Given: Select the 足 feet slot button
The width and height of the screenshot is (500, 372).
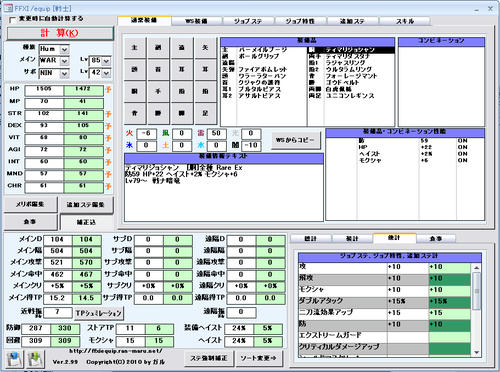Looking at the screenshot, I should (205, 113).
